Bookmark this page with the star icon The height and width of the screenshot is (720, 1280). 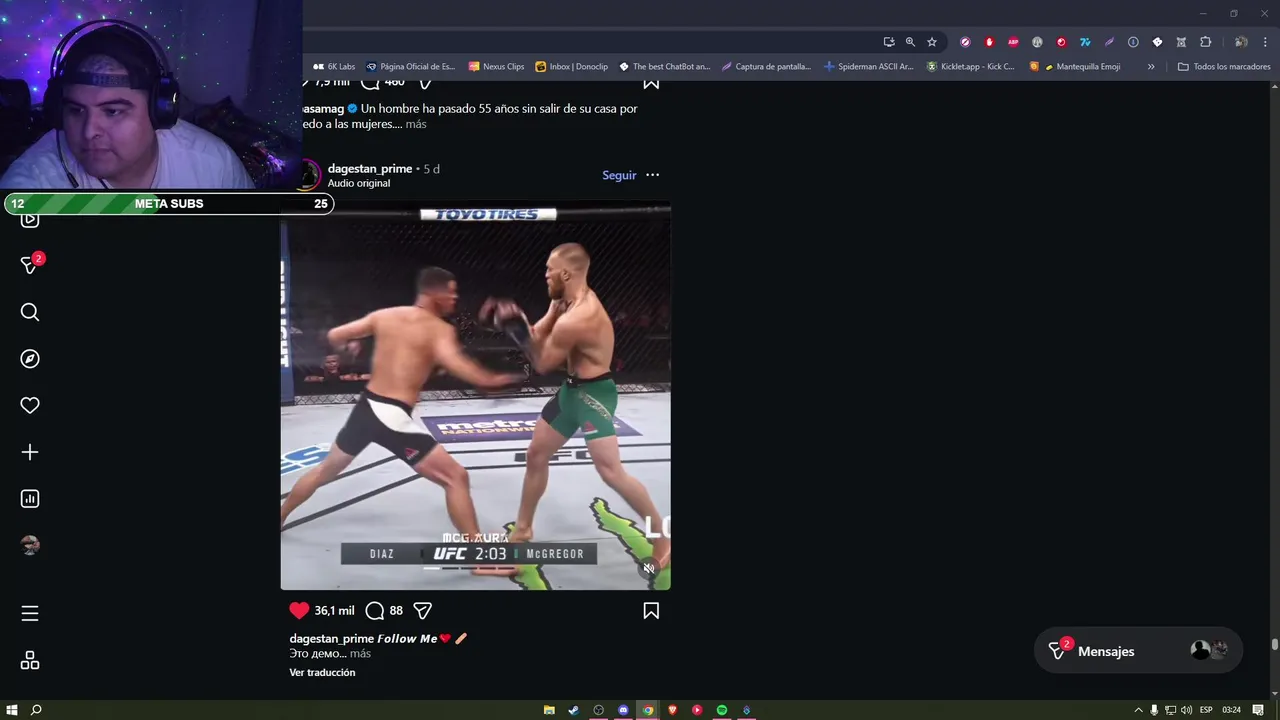[932, 42]
